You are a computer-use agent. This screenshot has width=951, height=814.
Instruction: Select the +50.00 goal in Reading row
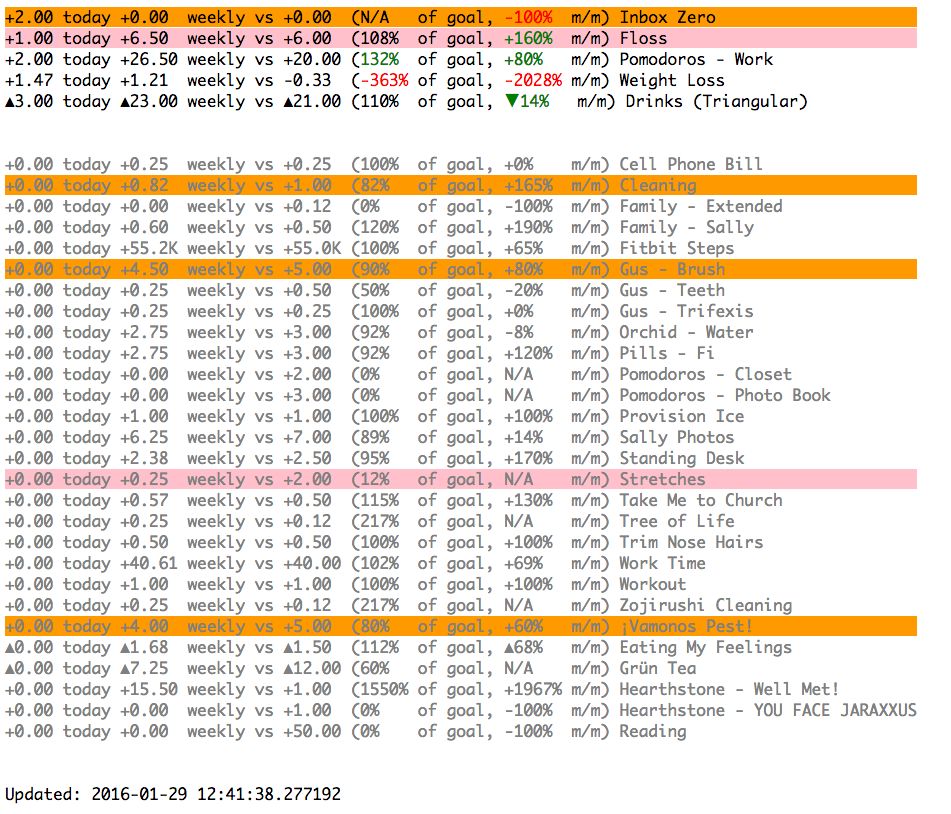click(312, 732)
